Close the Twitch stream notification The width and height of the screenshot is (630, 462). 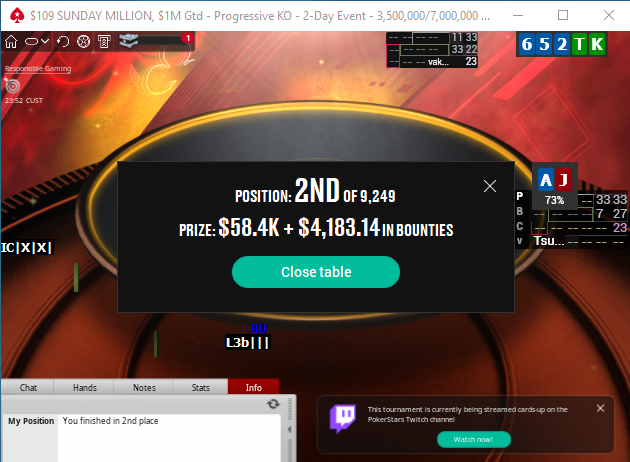(600, 408)
